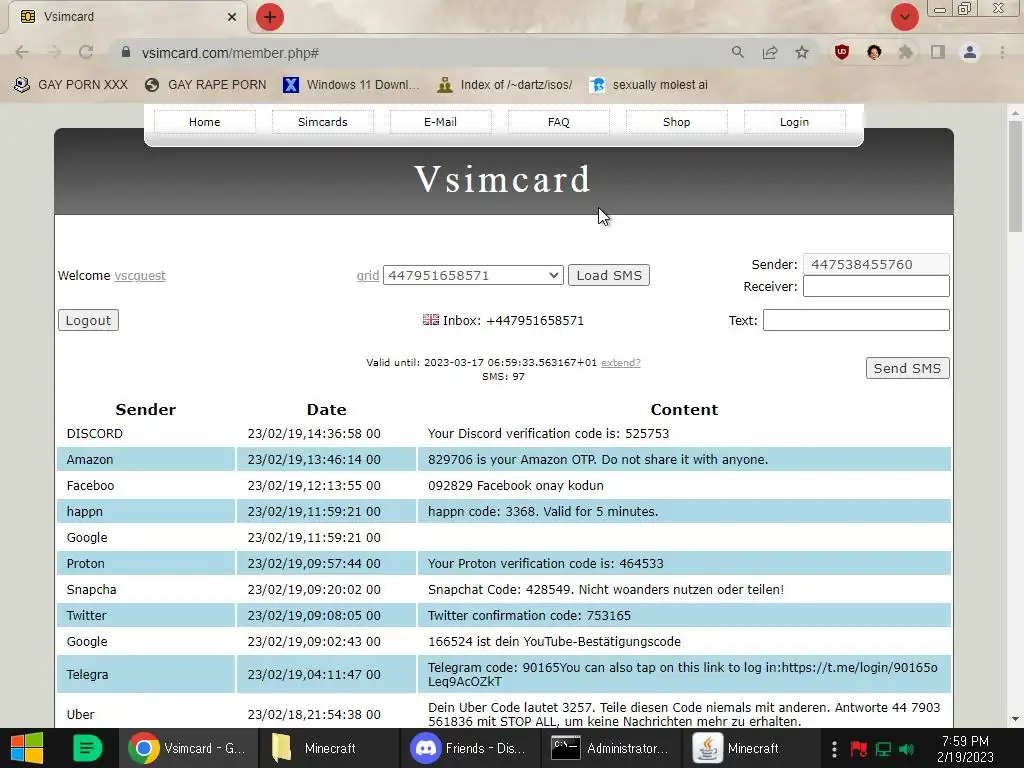Image resolution: width=1024 pixels, height=768 pixels.
Task: Open the Java Minecraft taskbar item
Action: (753, 748)
